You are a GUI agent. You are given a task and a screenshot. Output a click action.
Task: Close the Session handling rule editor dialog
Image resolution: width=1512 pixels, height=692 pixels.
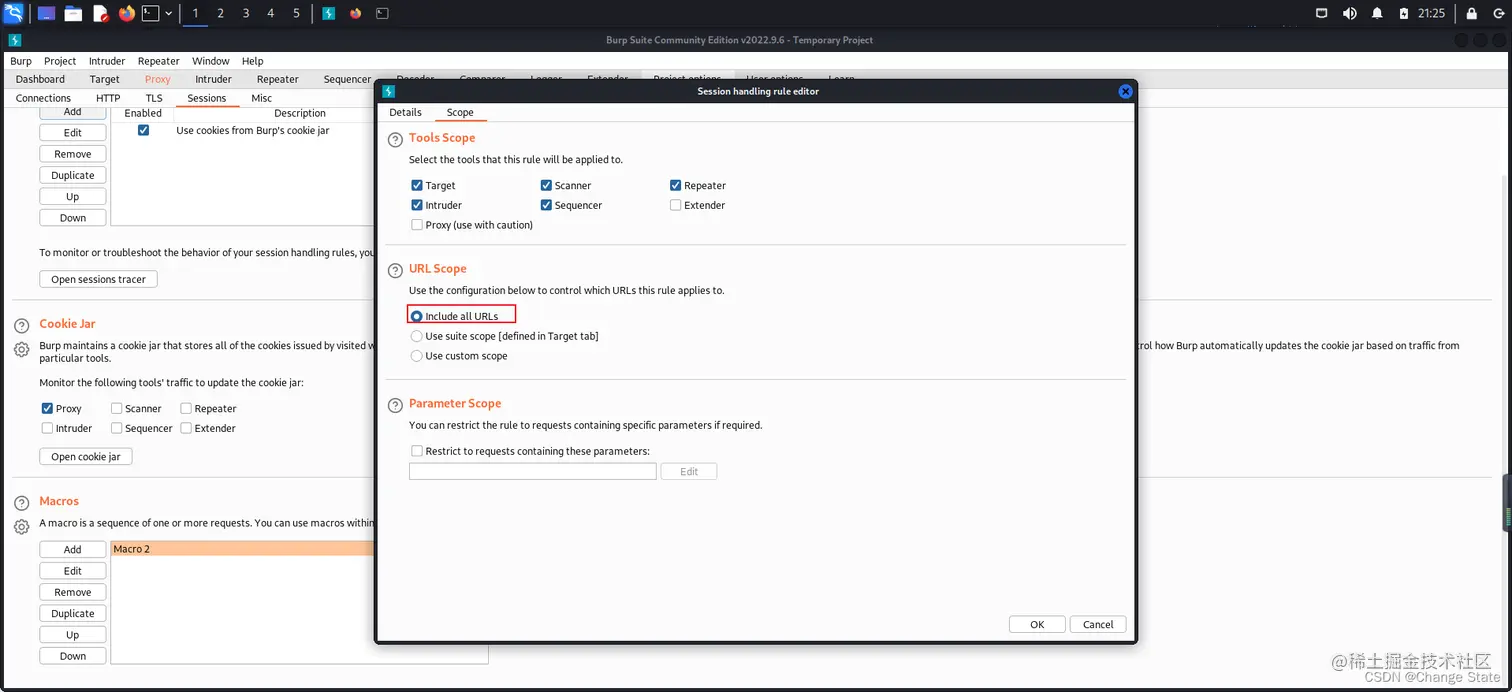pos(1125,91)
